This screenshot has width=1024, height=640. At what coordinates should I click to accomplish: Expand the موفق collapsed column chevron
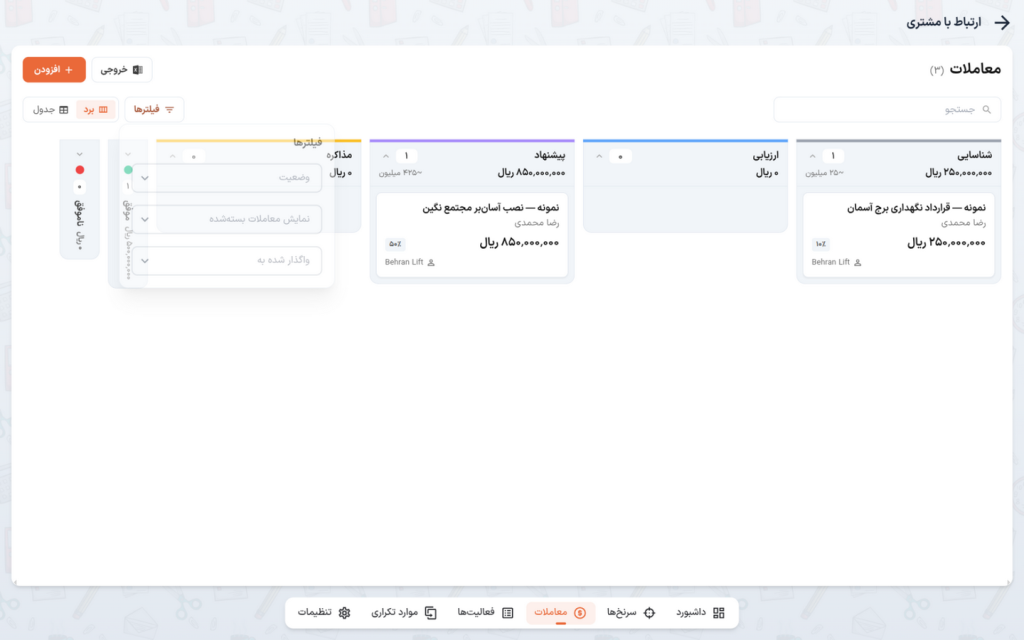point(128,154)
